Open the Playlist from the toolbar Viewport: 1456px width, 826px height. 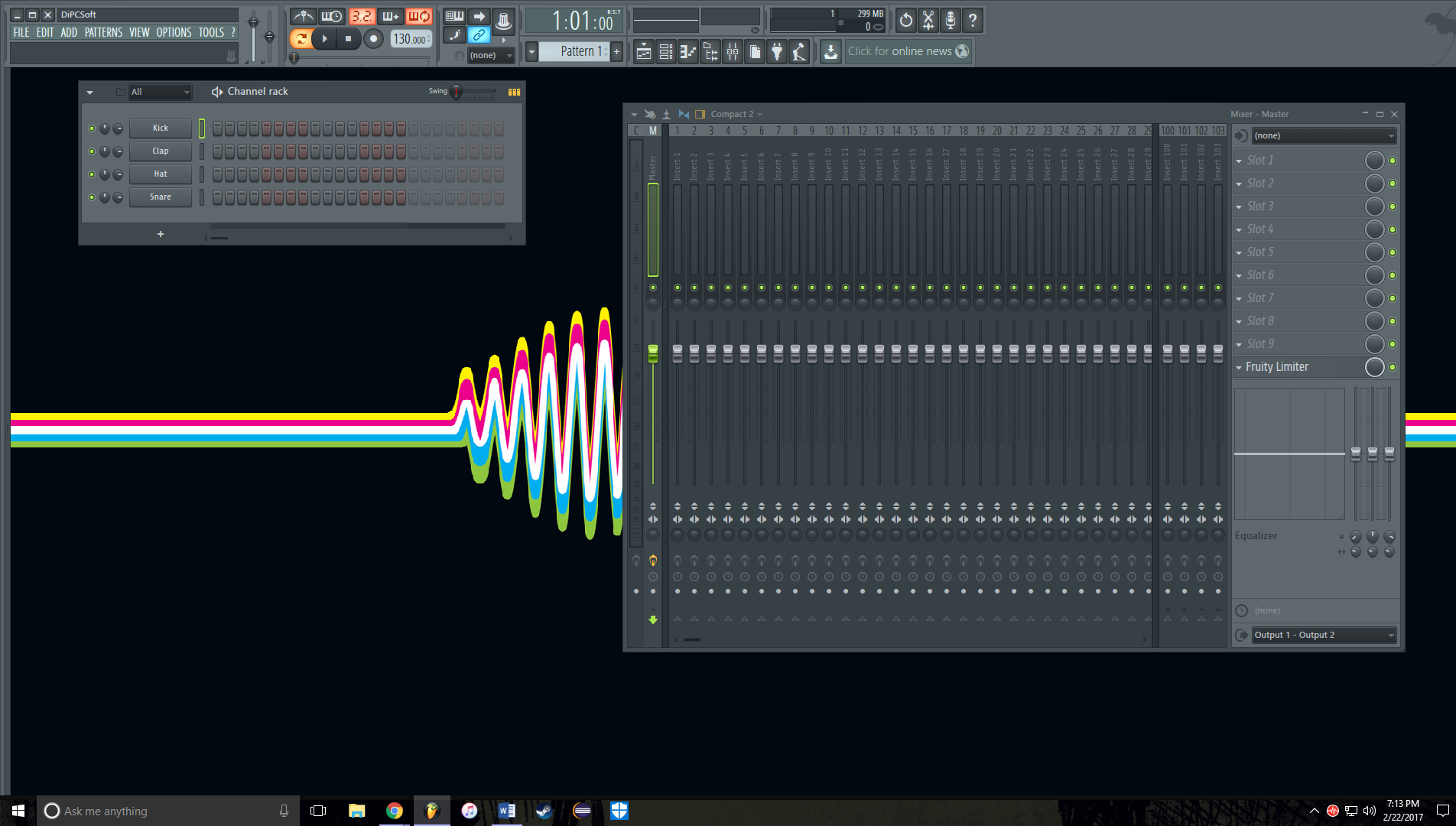tap(643, 51)
